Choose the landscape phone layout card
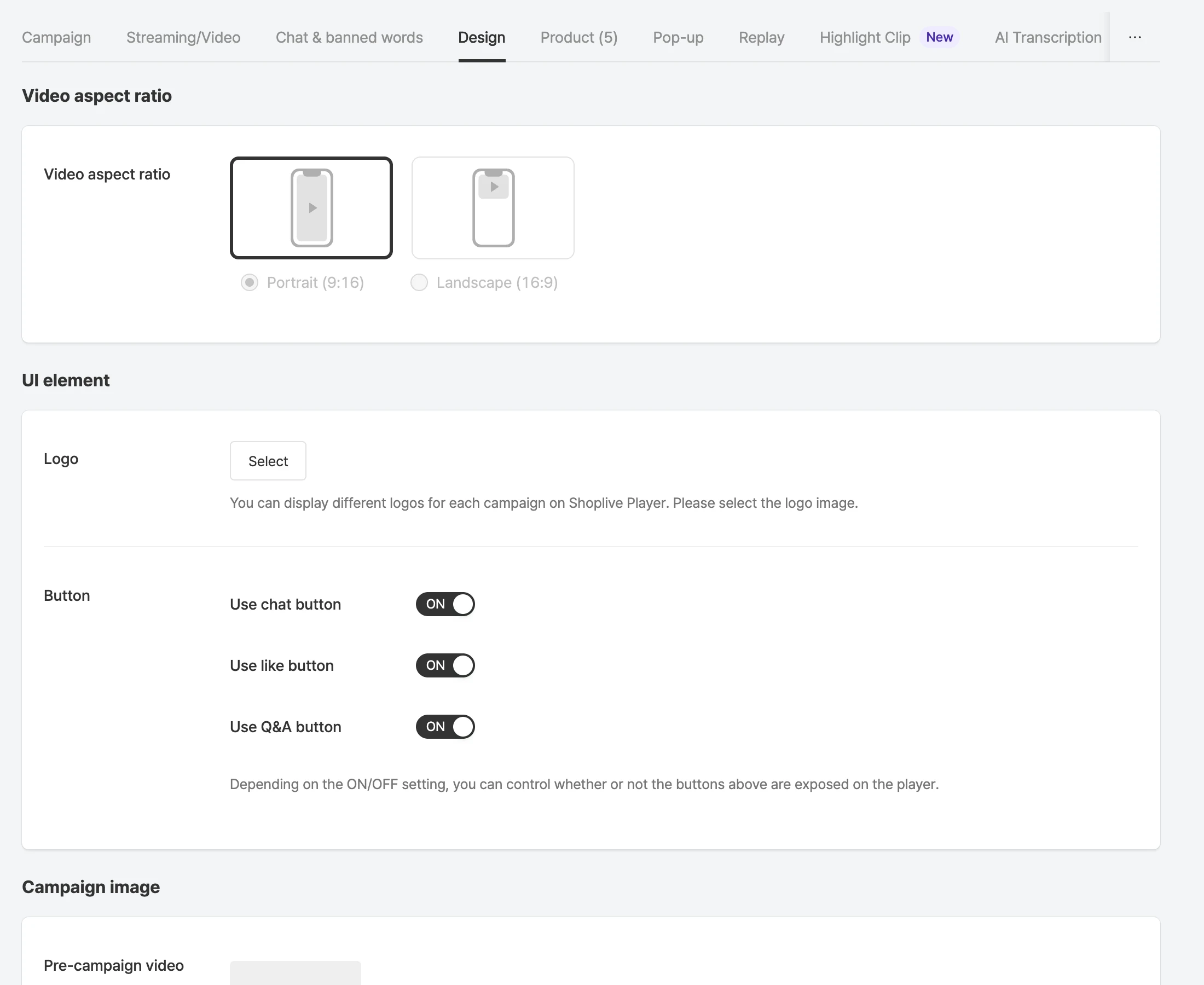Image resolution: width=1204 pixels, height=985 pixels. pos(493,207)
